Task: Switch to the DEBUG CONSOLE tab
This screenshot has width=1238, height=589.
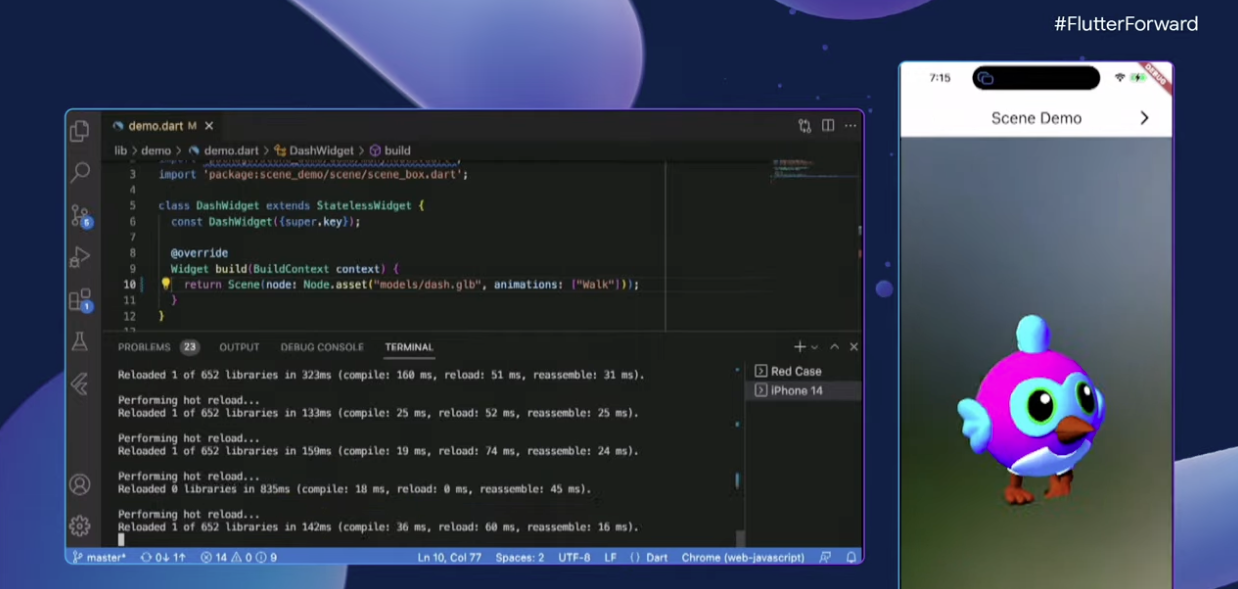Action: point(322,347)
